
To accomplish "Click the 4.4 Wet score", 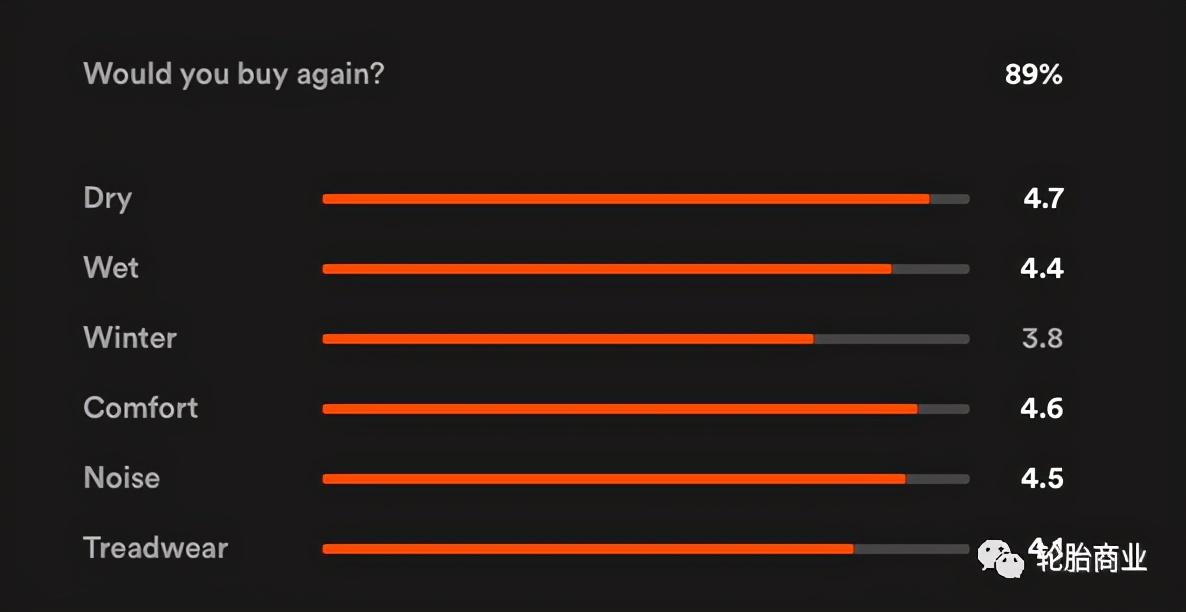I will click(x=1042, y=269).
